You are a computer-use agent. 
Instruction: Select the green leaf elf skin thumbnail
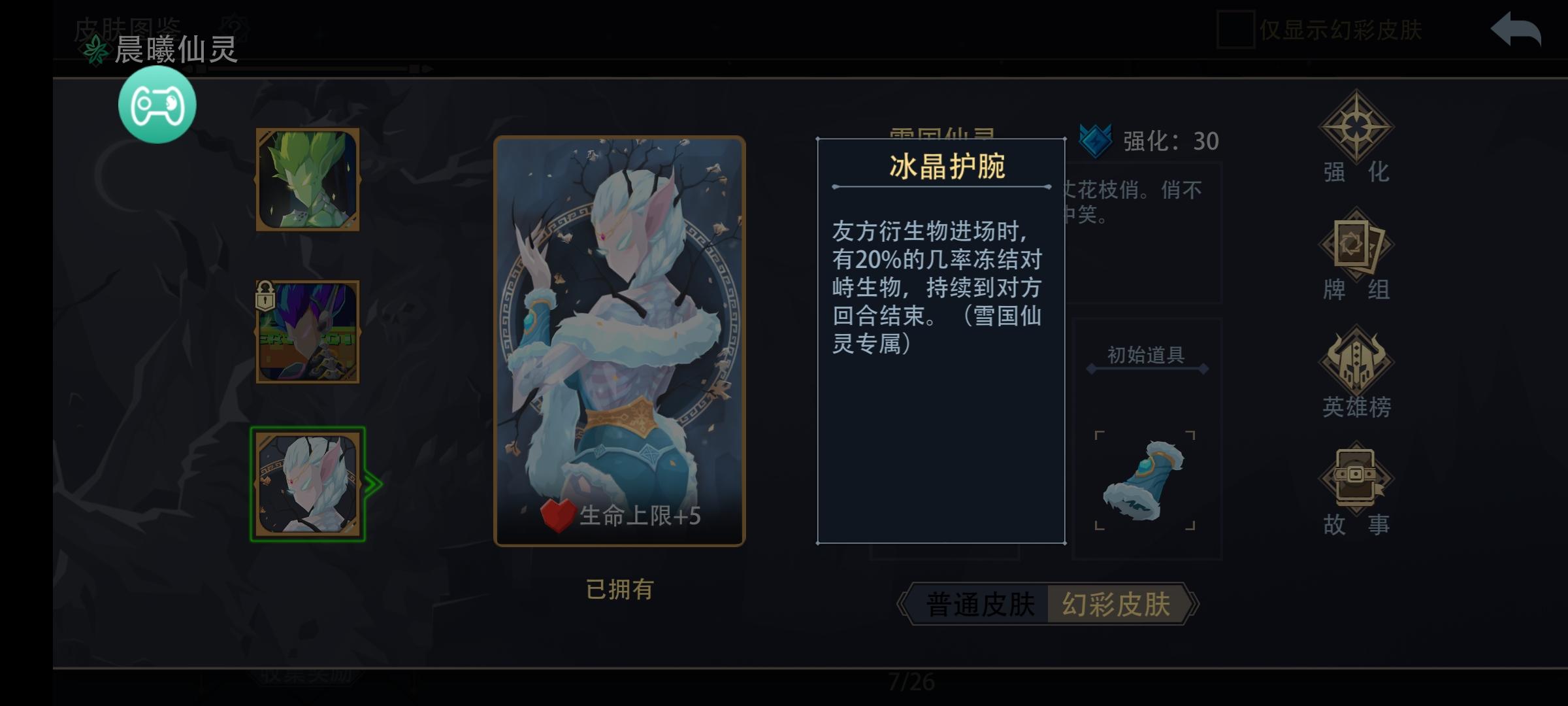(x=308, y=180)
